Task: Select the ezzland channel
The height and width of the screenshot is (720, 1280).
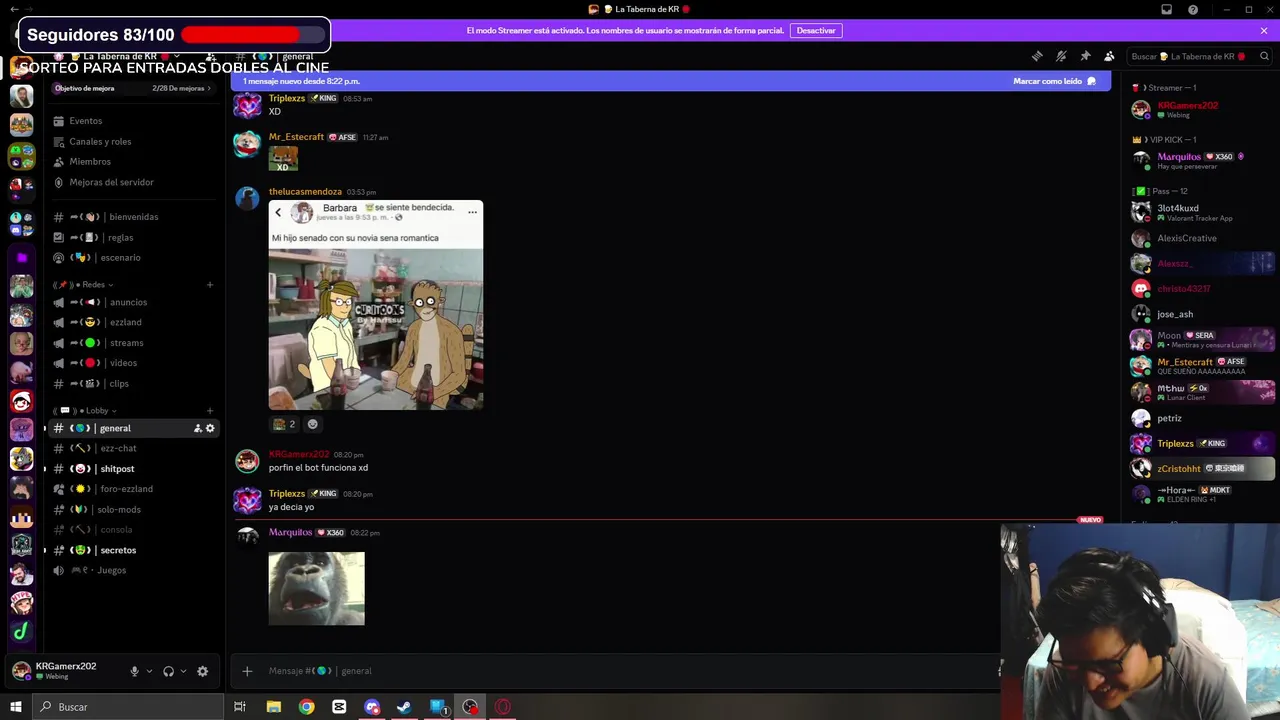Action: (x=133, y=322)
